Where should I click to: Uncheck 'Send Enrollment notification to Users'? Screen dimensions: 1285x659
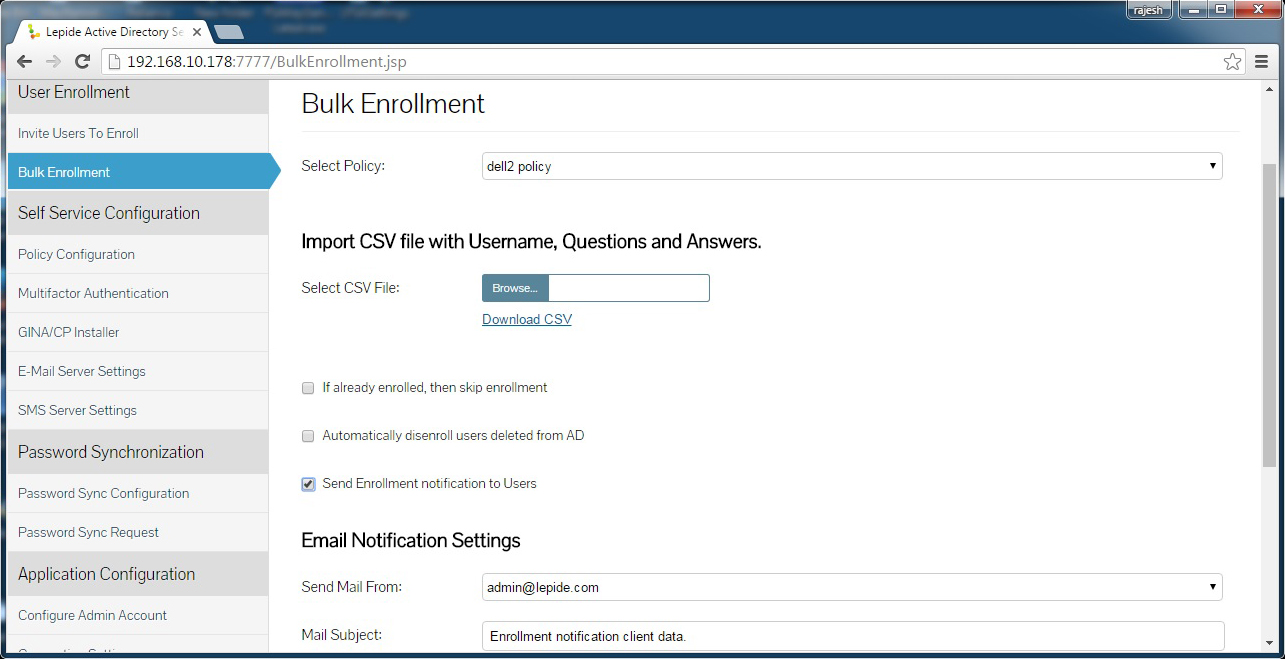coord(308,484)
